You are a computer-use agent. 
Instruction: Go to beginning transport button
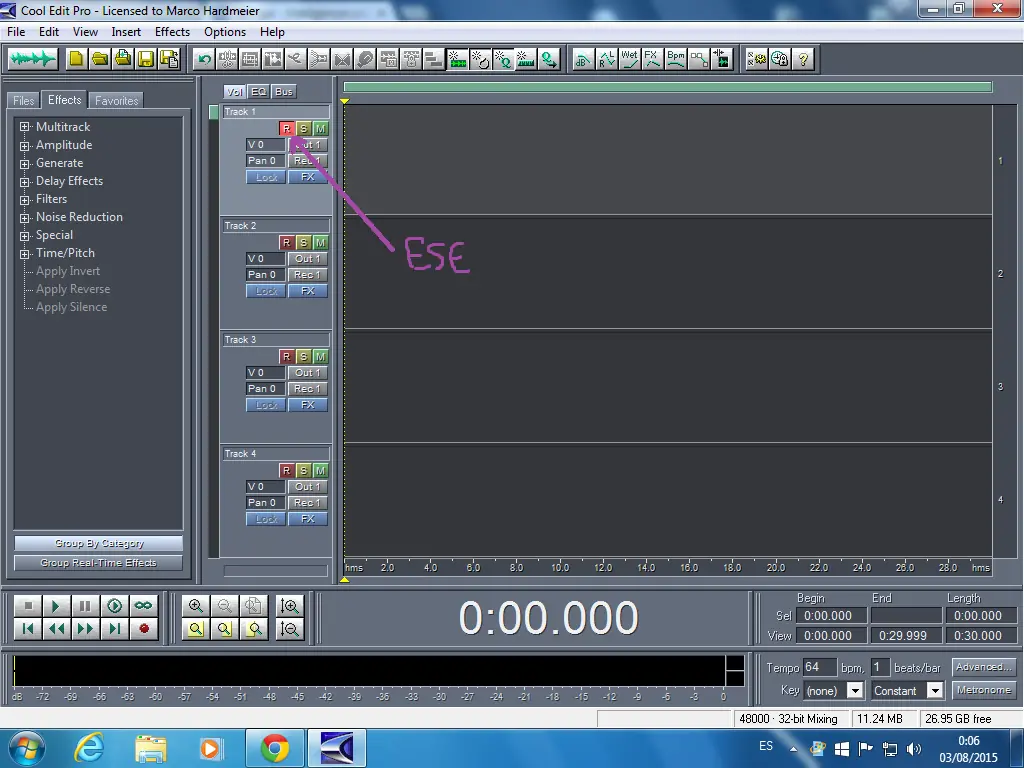click(x=28, y=629)
